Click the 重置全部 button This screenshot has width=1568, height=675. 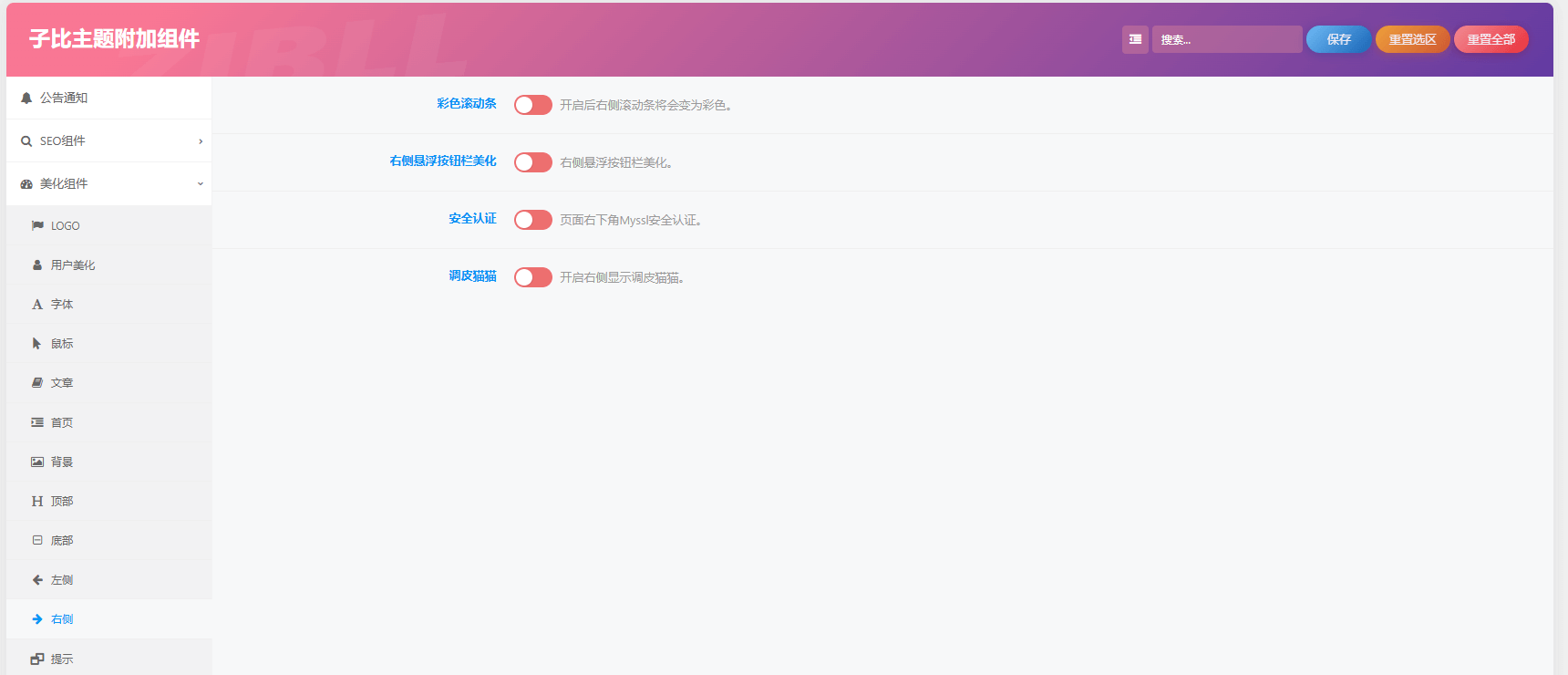[1491, 39]
